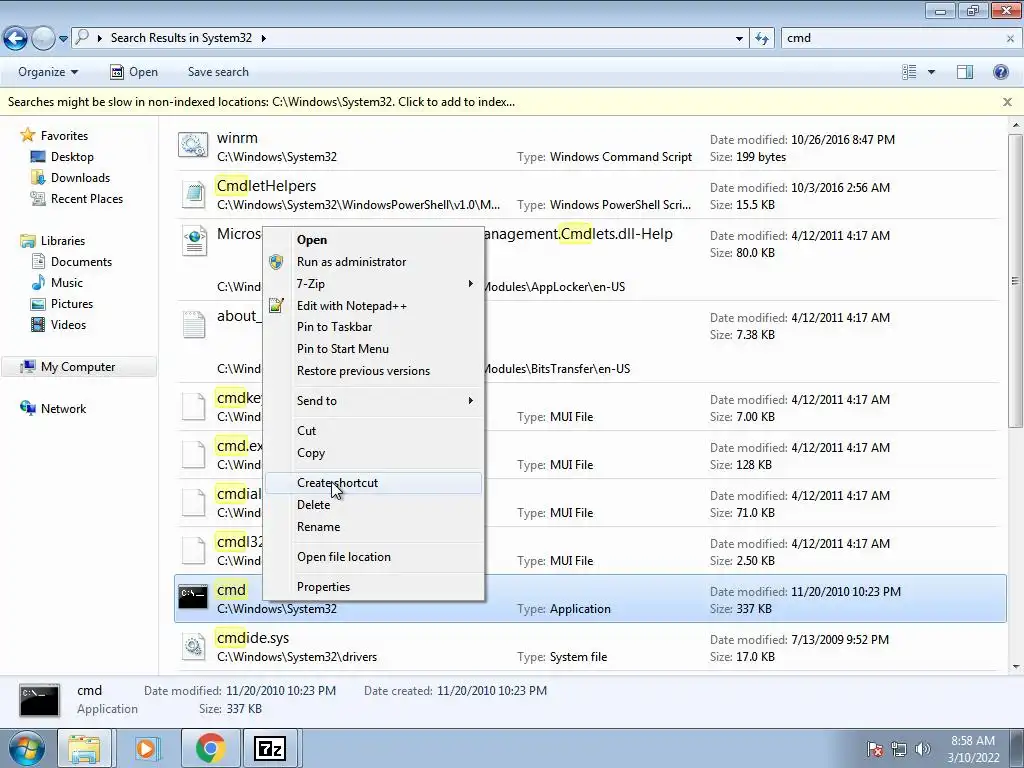The width and height of the screenshot is (1024, 768).
Task: Click Save search
Action: 218,72
